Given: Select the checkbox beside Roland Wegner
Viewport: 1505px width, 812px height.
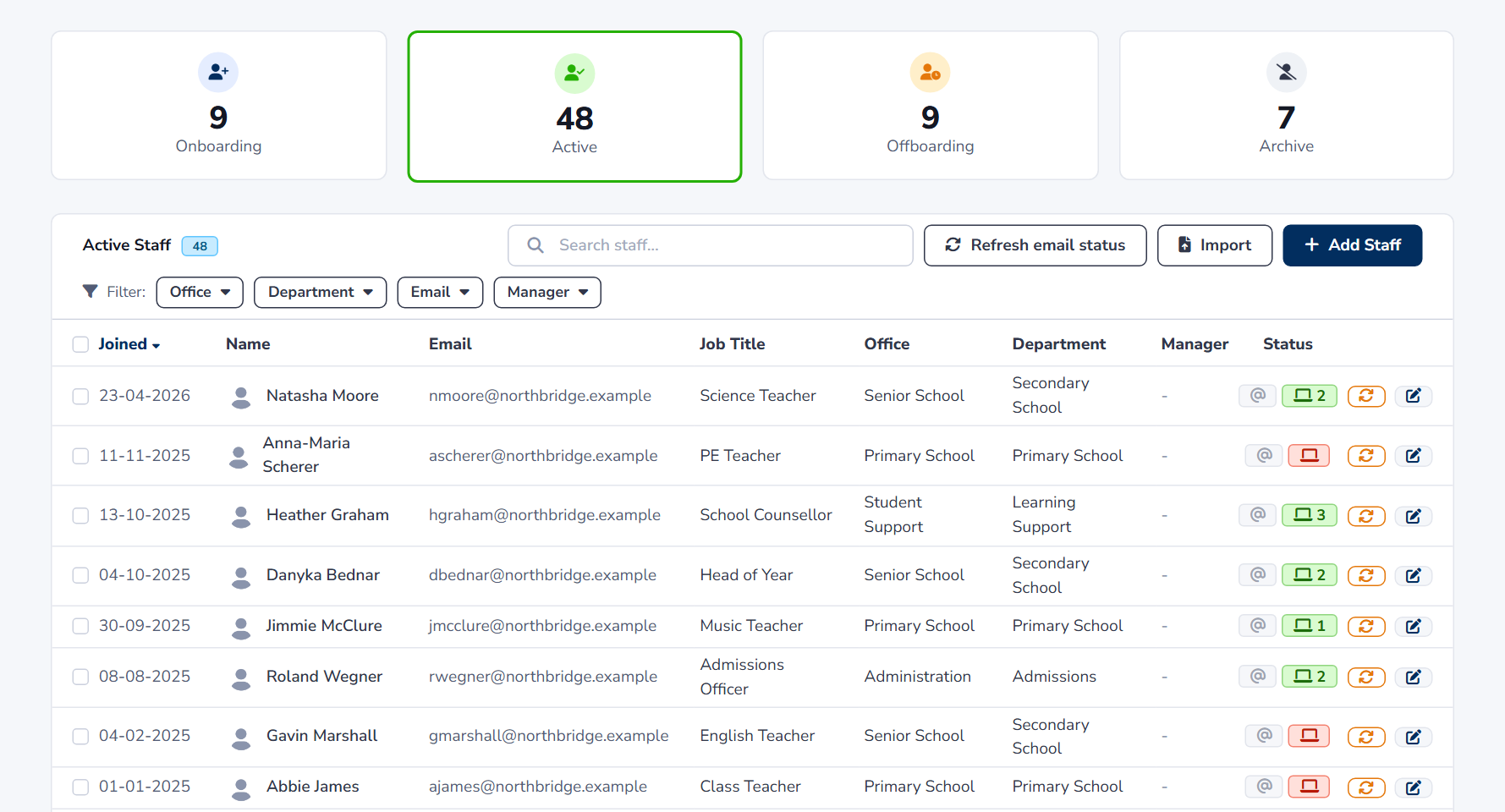Looking at the screenshot, I should pos(80,677).
